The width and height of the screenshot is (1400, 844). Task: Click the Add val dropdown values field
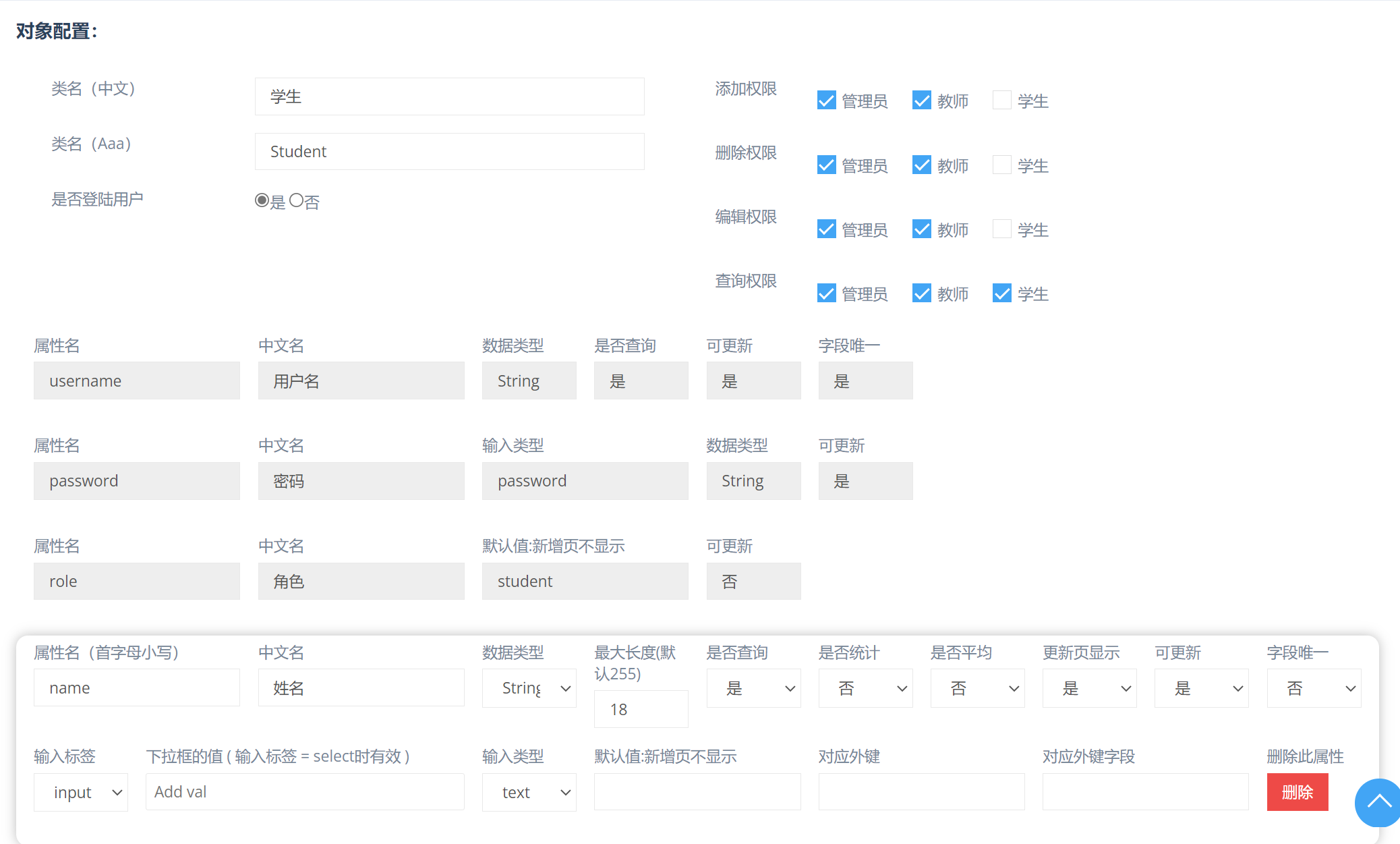click(x=305, y=792)
